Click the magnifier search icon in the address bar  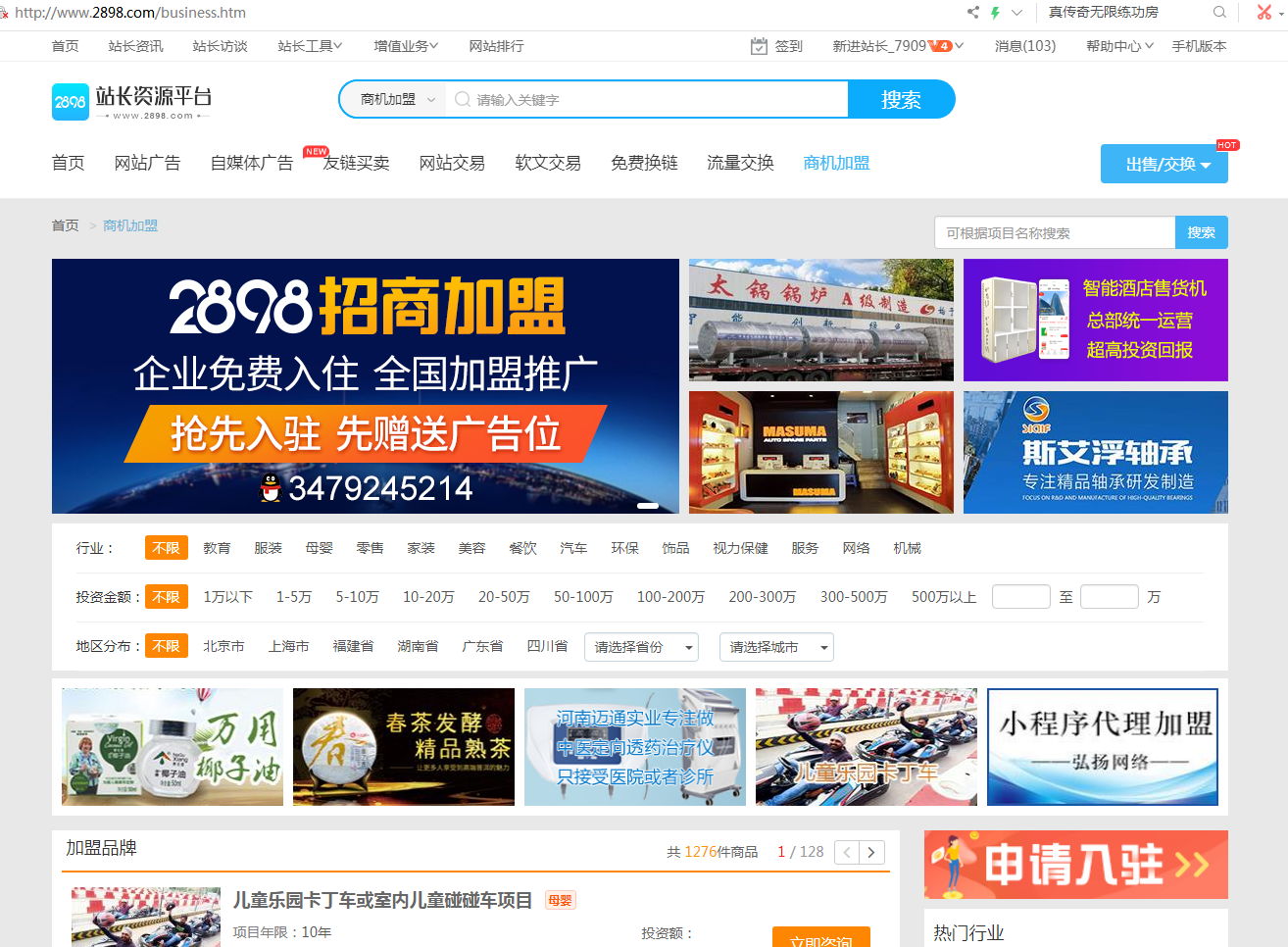point(1218,13)
